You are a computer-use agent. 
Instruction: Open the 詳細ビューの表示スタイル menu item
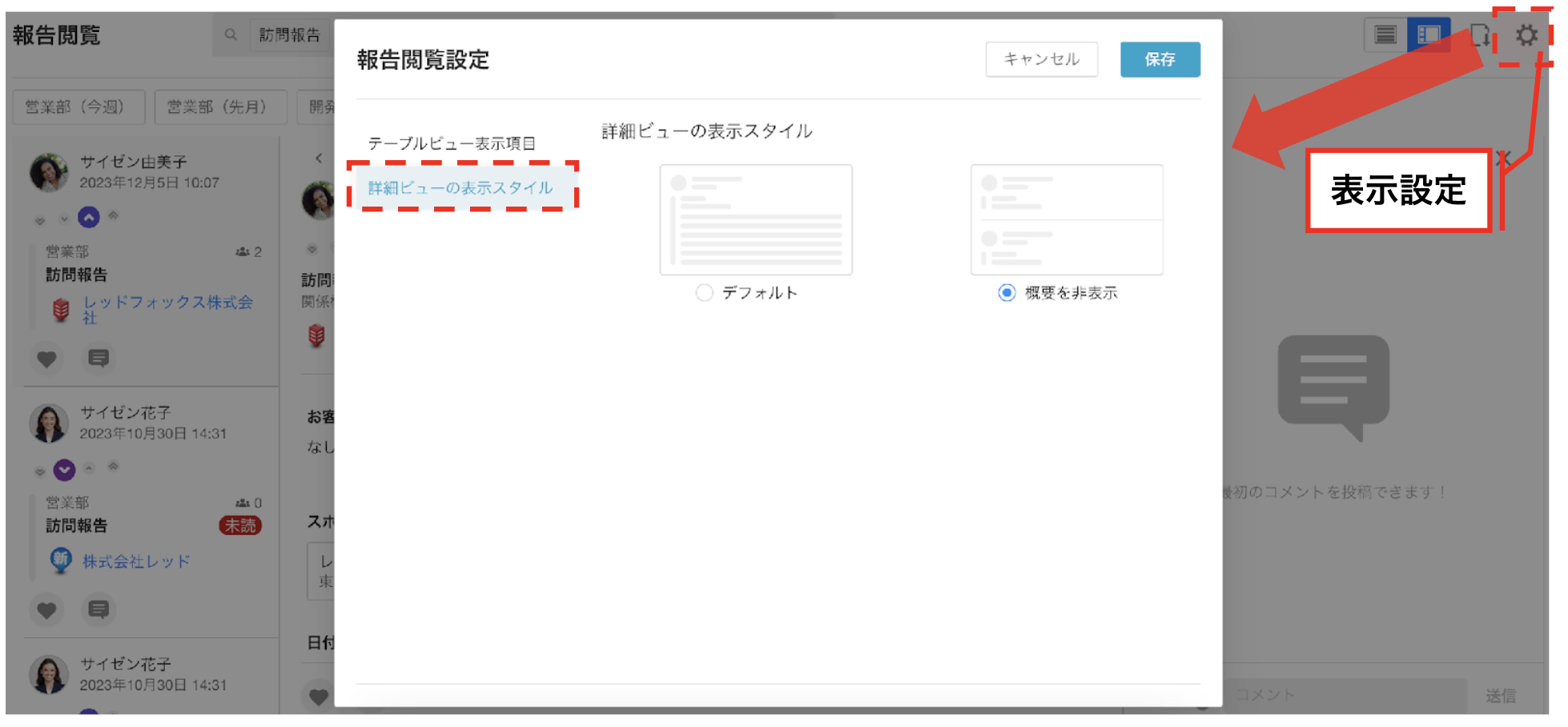[x=460, y=187]
